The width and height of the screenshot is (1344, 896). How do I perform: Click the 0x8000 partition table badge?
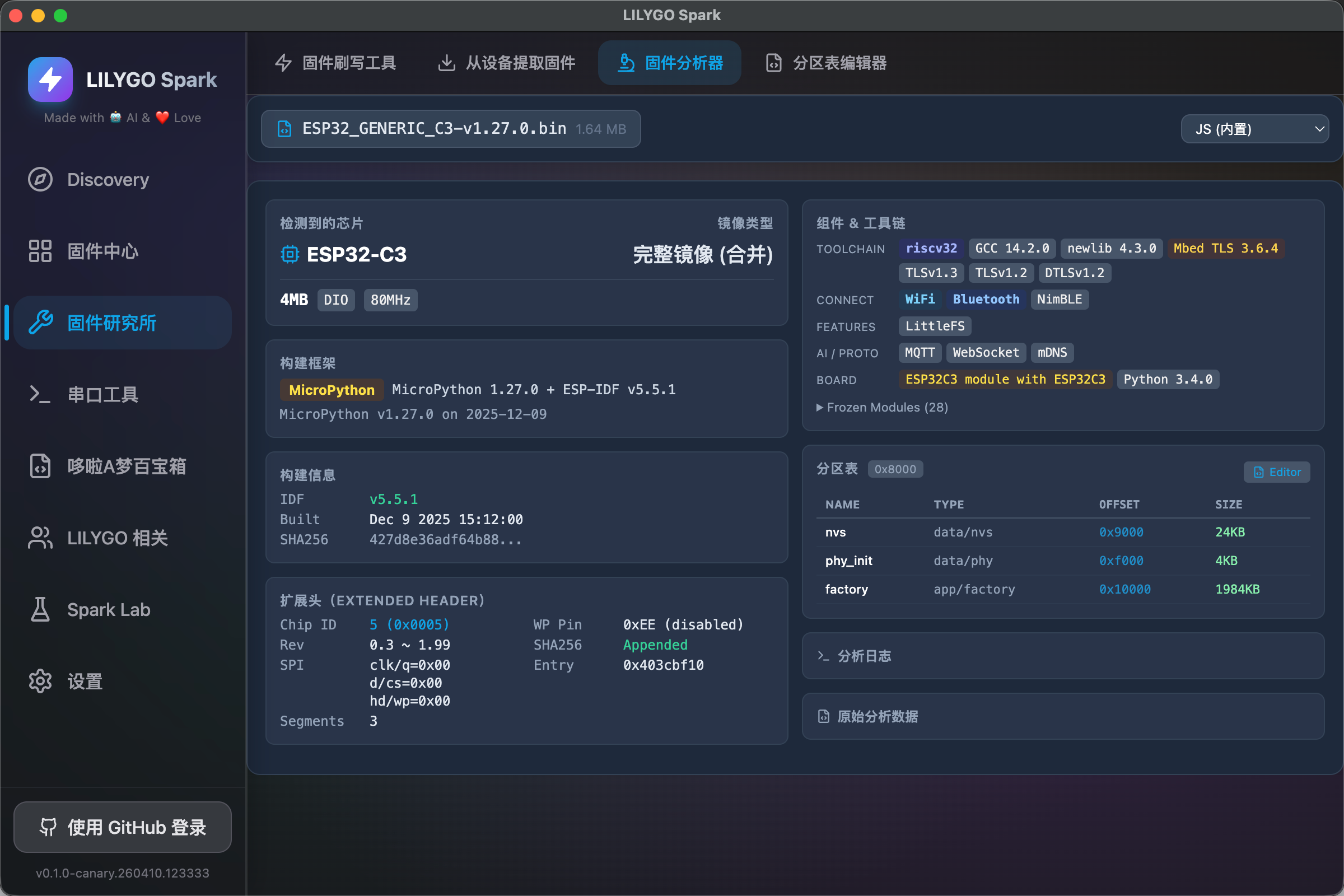tap(895, 469)
